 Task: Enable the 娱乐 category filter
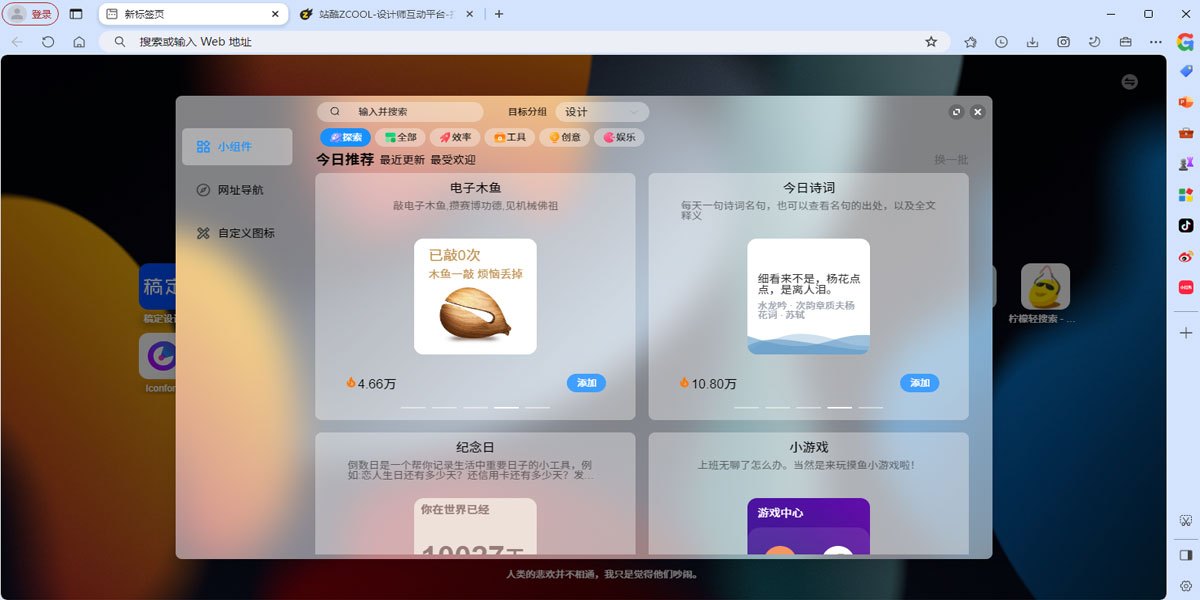tap(619, 137)
